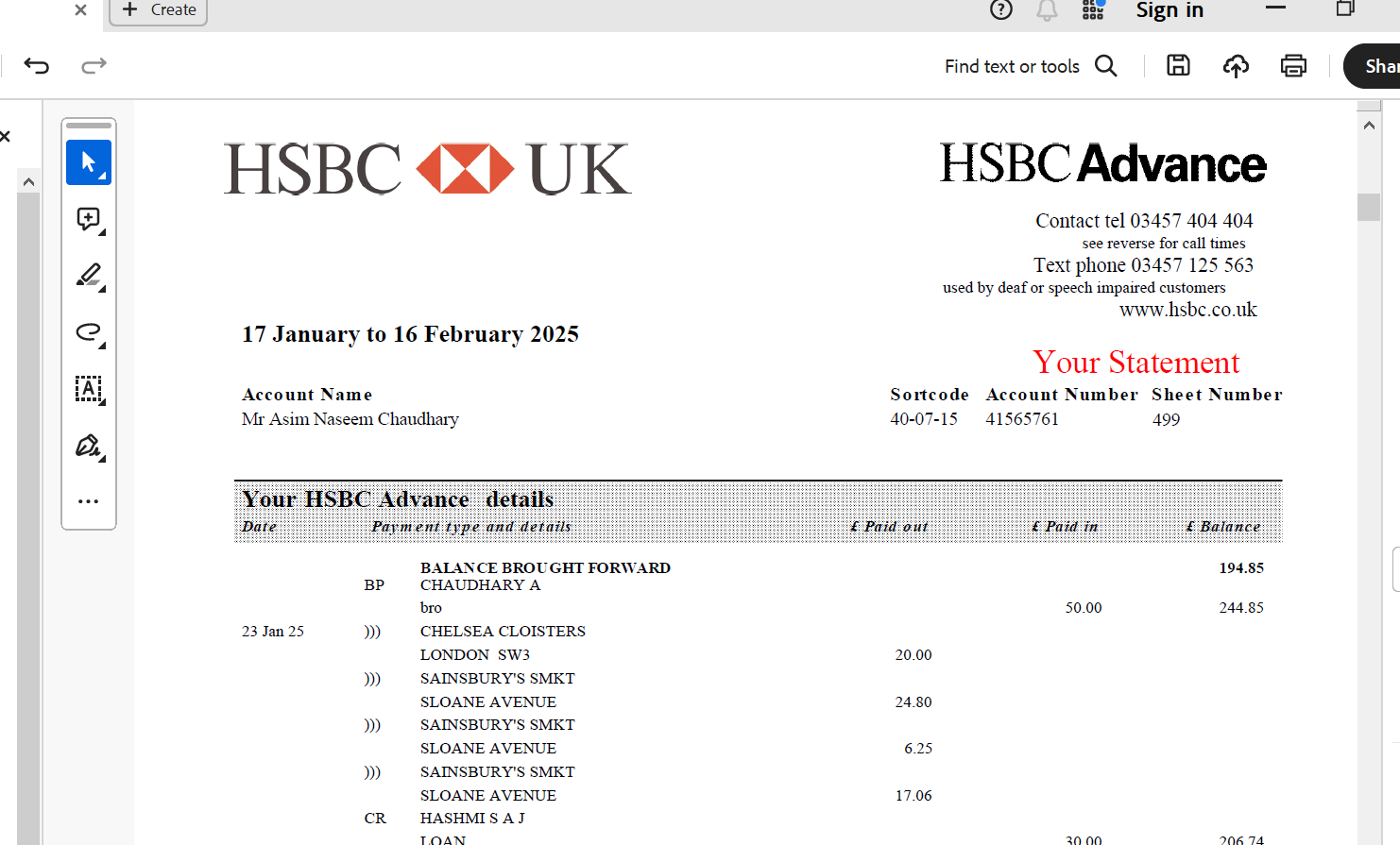This screenshot has height=845, width=1400.
Task: Show more tools via three dots
Action: [89, 501]
